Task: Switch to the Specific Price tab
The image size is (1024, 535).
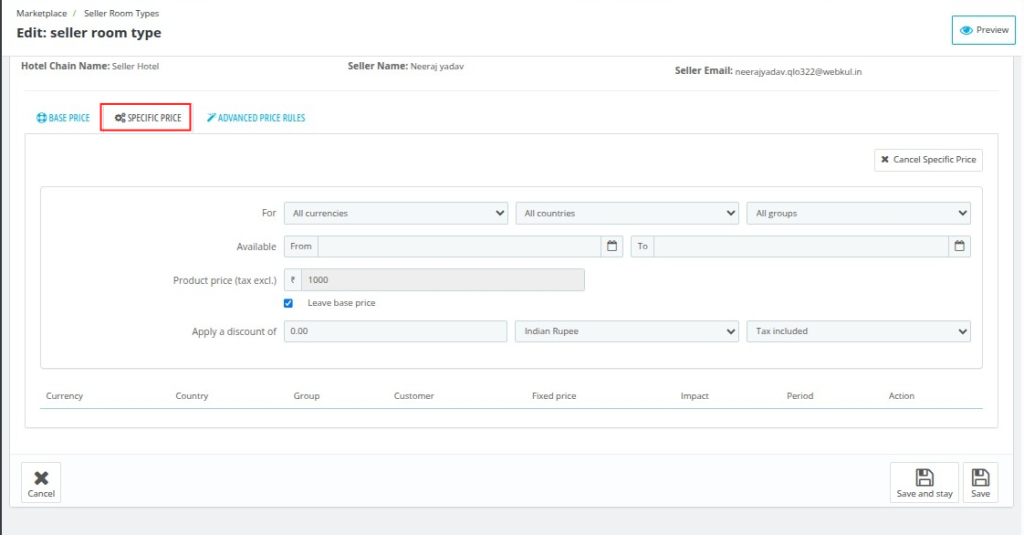Action: 148,118
